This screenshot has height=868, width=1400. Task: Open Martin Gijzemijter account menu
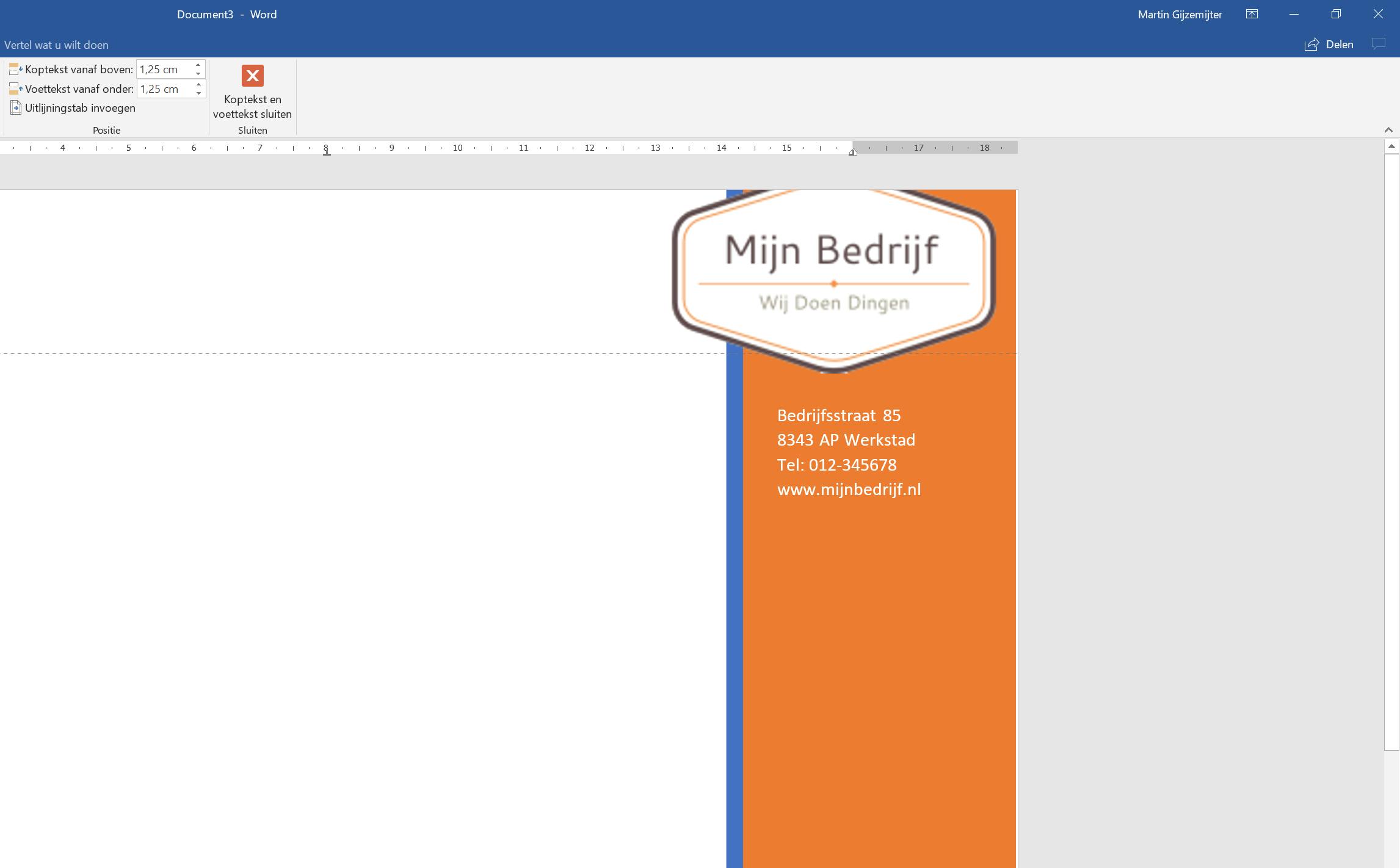[x=1180, y=15]
